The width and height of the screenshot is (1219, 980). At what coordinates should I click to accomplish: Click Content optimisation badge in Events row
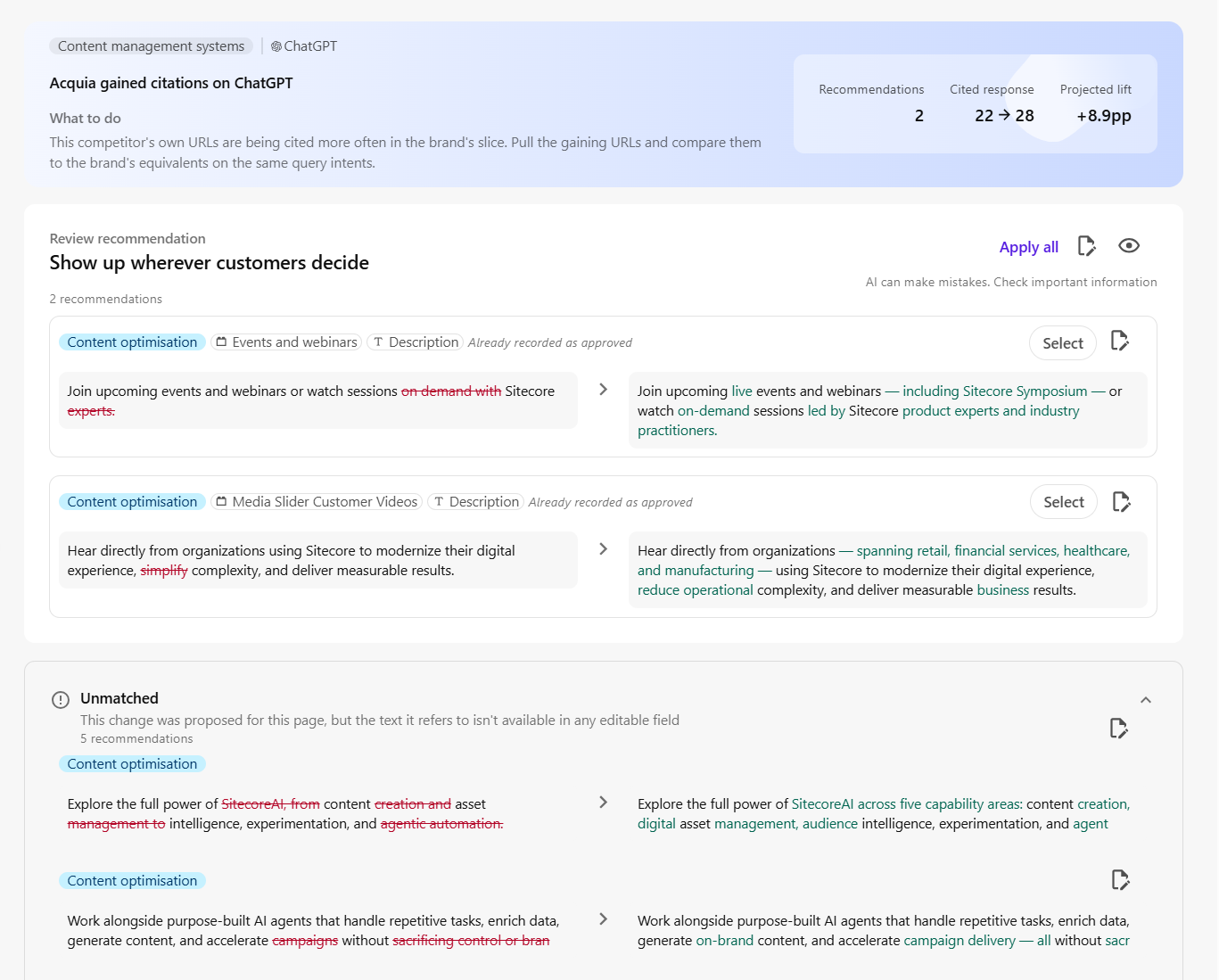coord(132,342)
